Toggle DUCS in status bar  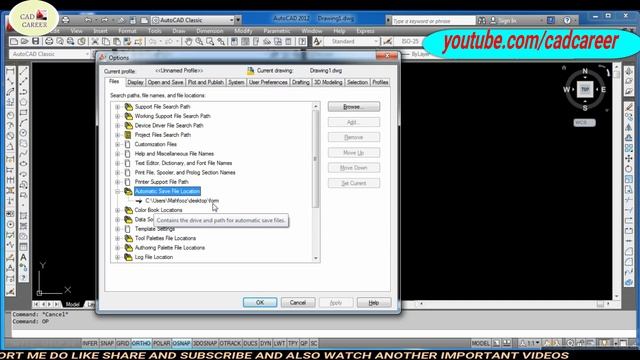coord(250,343)
